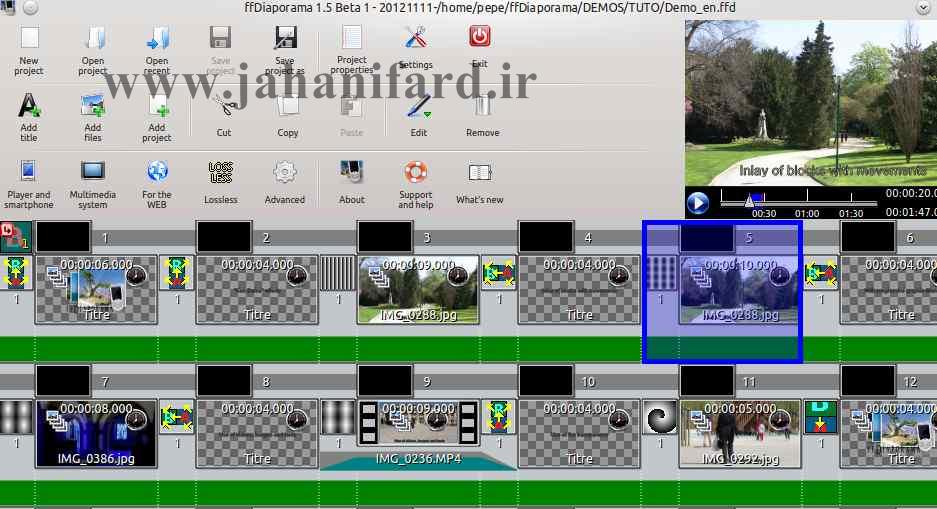Click striped transition before slide 3
Screen dimensions: 937x509
coord(338,273)
